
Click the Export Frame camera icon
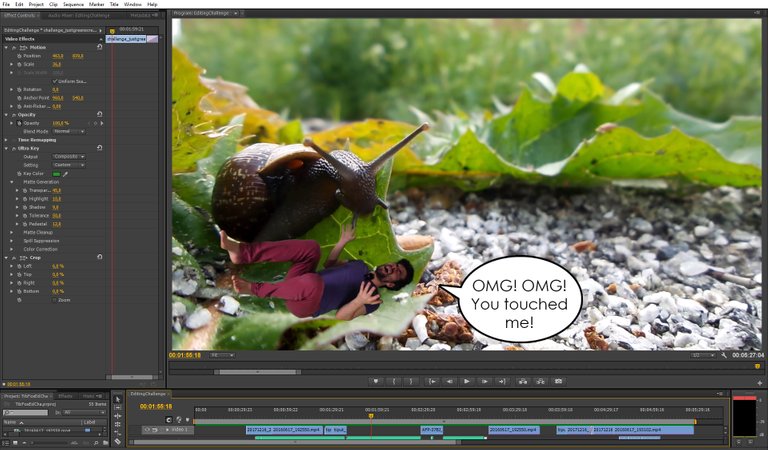coord(558,381)
